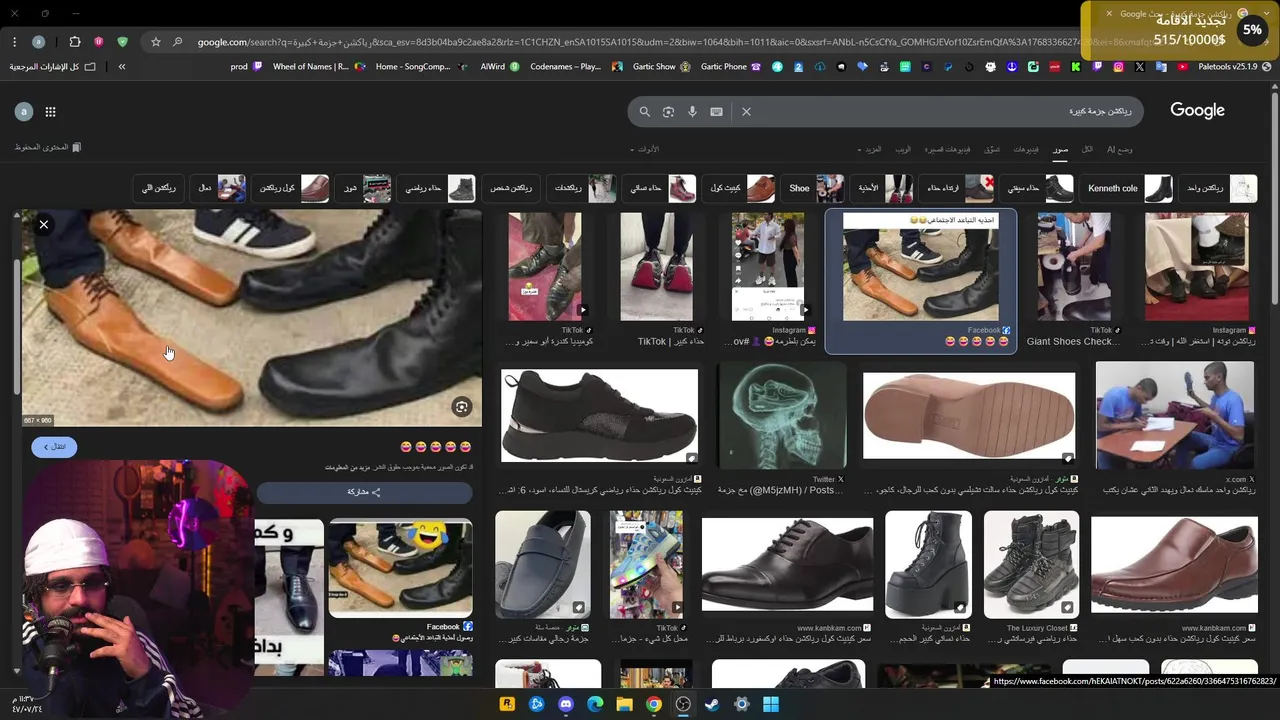Select the Kenneth cole filter chip
The image size is (1280, 720).
point(1129,188)
